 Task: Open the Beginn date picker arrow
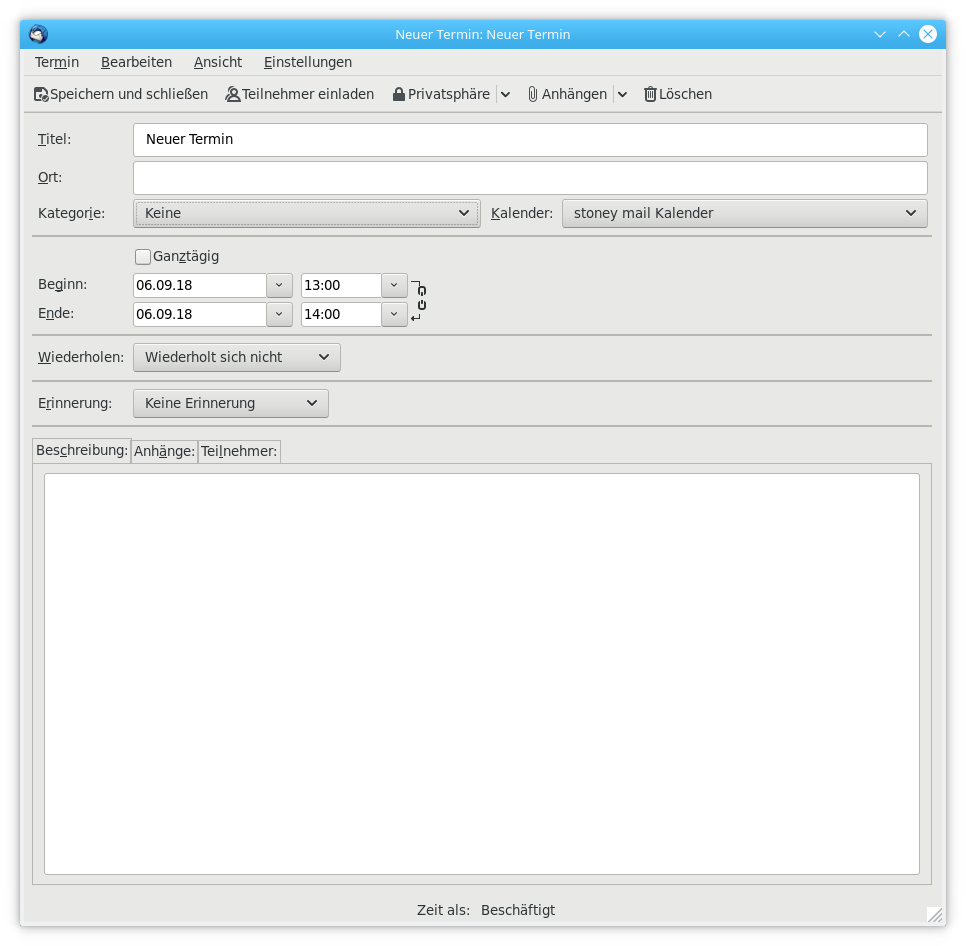(x=280, y=285)
